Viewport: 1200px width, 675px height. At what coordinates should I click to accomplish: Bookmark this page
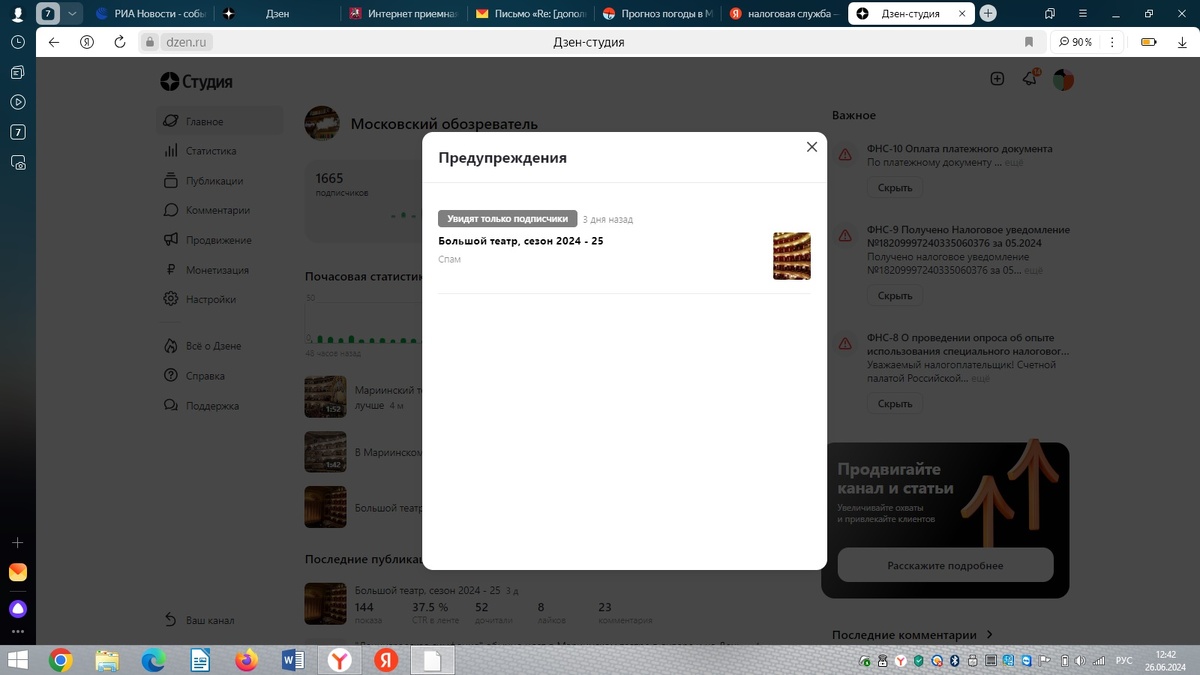tap(1028, 42)
